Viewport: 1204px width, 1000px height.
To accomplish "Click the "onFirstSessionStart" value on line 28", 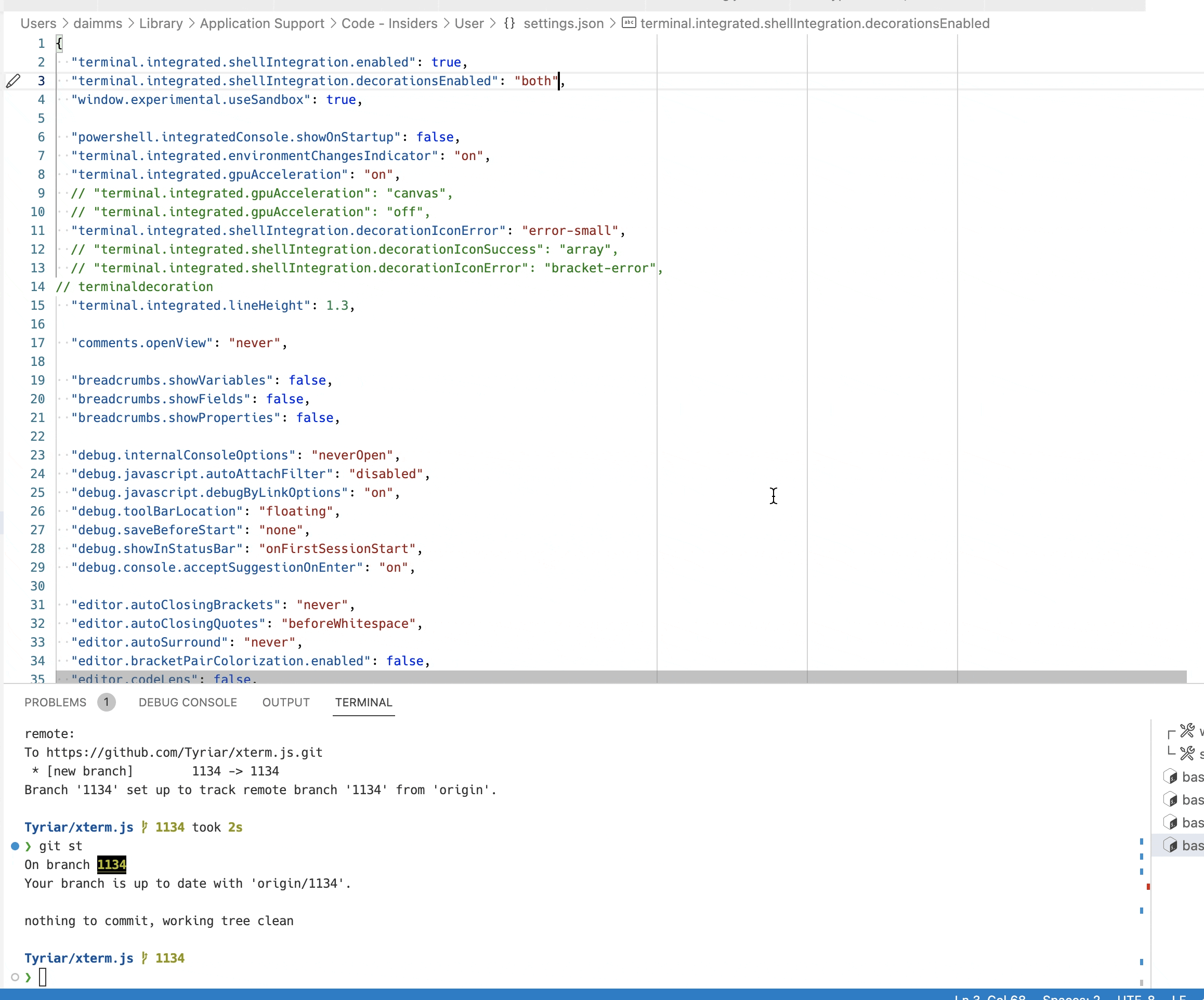I will click(x=337, y=548).
